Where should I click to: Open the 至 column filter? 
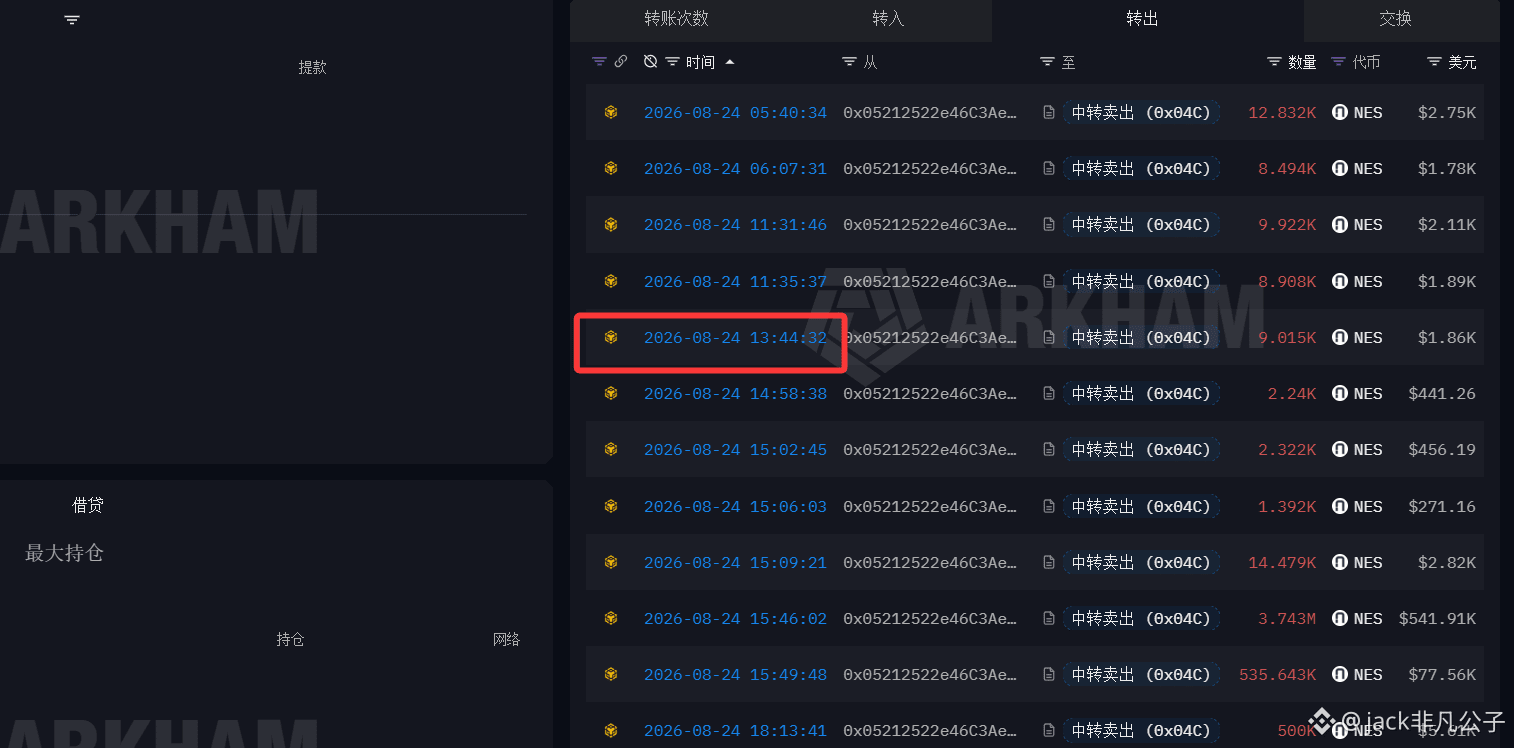coord(1047,62)
